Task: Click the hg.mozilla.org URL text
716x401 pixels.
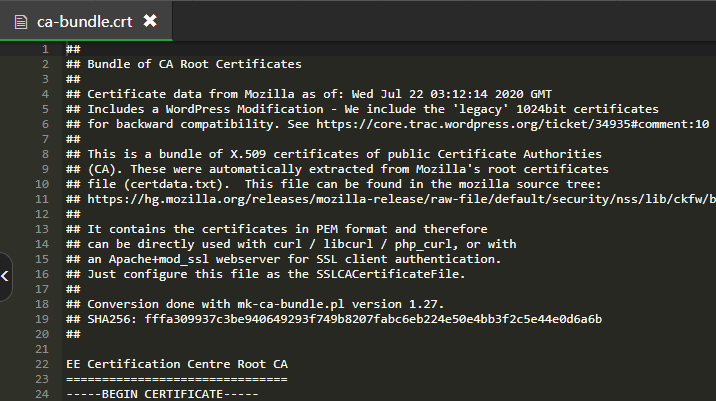Action: (x=401, y=199)
